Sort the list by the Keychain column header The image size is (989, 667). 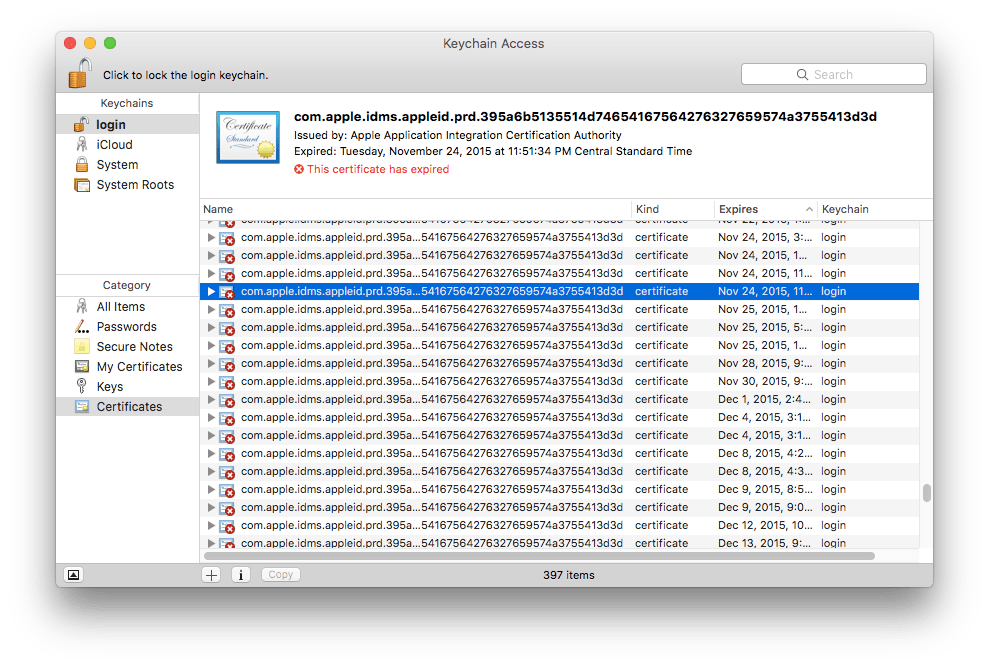click(x=875, y=209)
